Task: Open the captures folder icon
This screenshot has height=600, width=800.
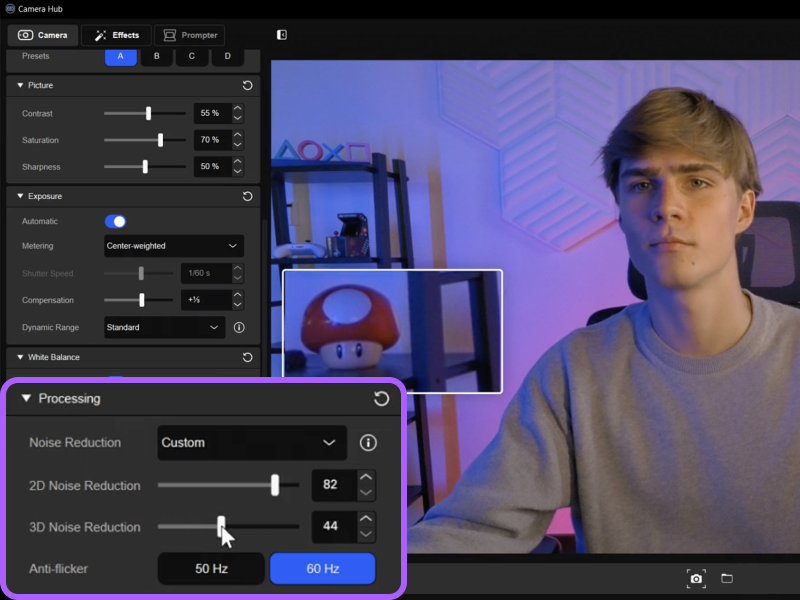Action: pos(727,578)
